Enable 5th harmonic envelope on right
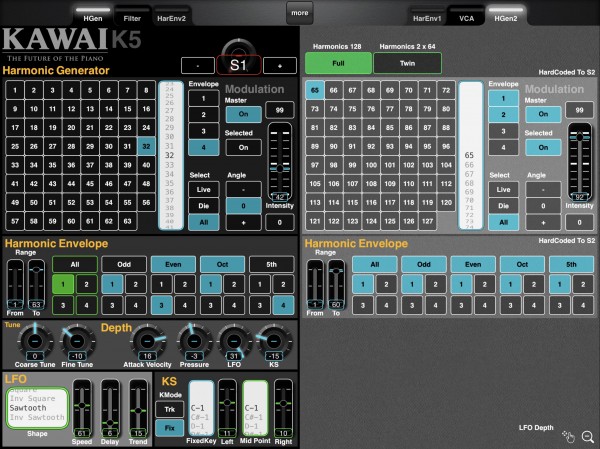The image size is (600, 449). 571,265
